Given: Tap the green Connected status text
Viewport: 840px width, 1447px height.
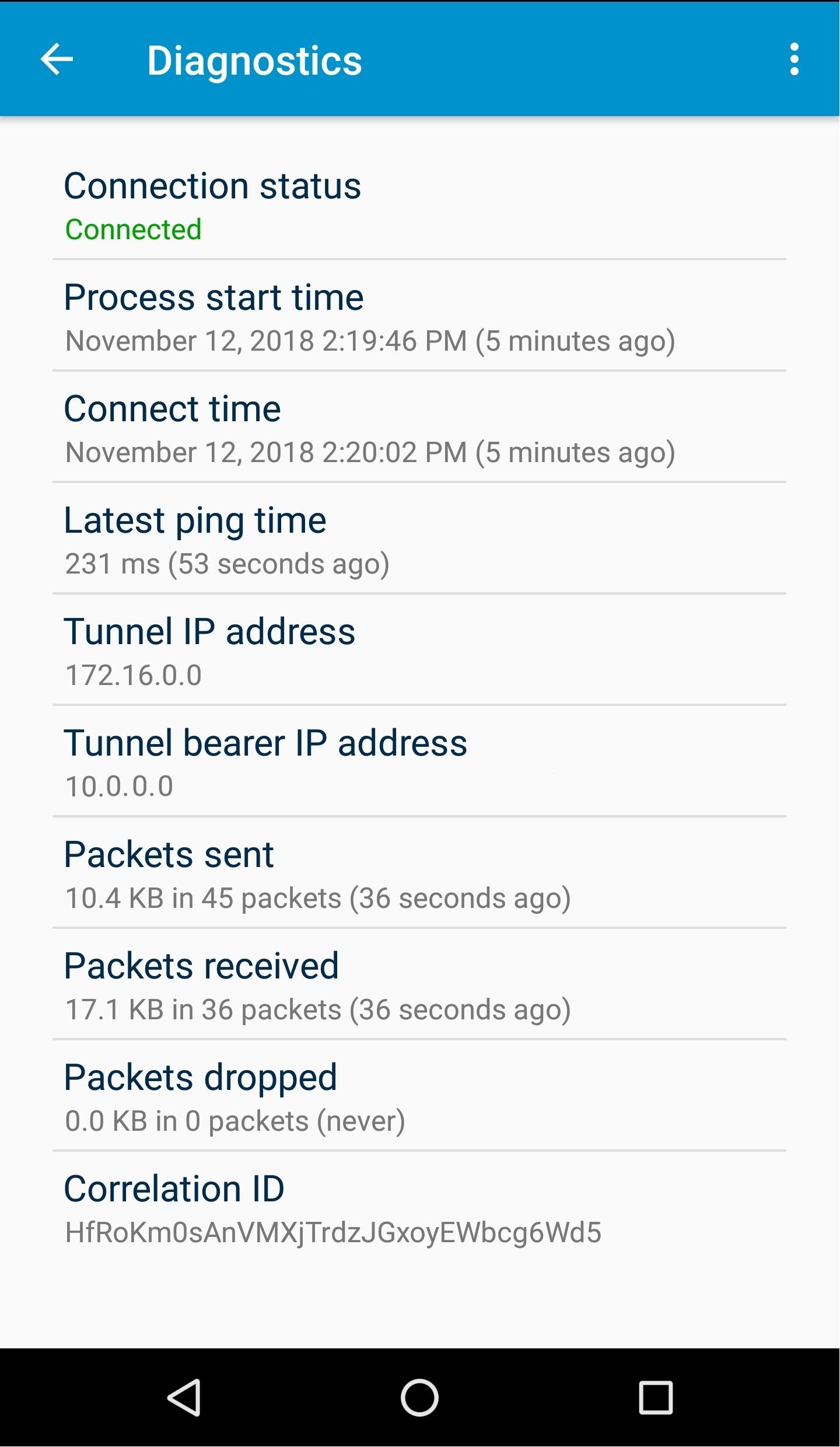Looking at the screenshot, I should click(x=134, y=229).
